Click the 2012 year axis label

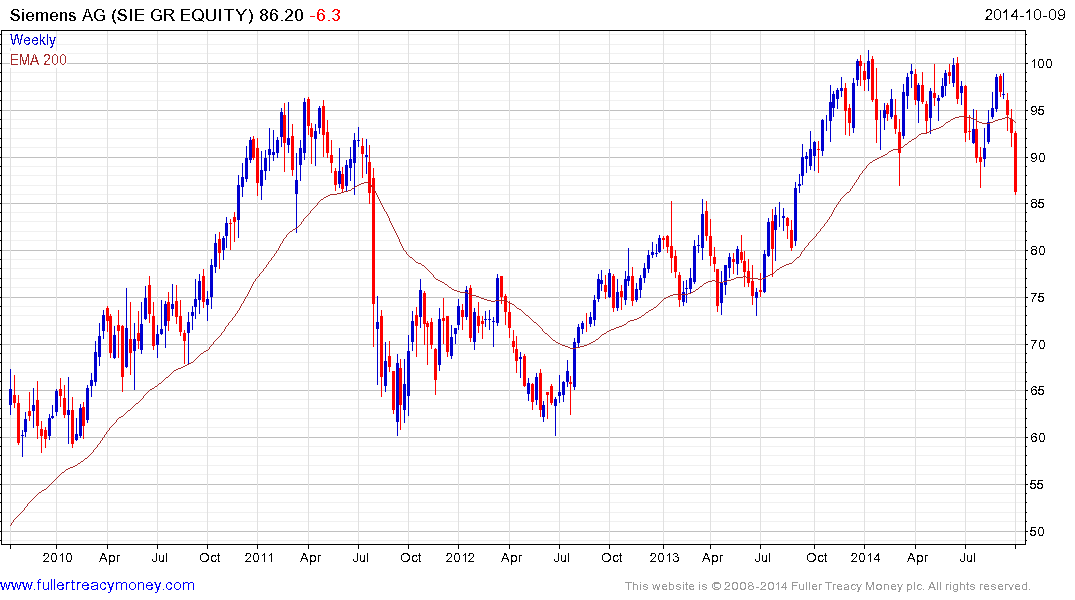(459, 557)
